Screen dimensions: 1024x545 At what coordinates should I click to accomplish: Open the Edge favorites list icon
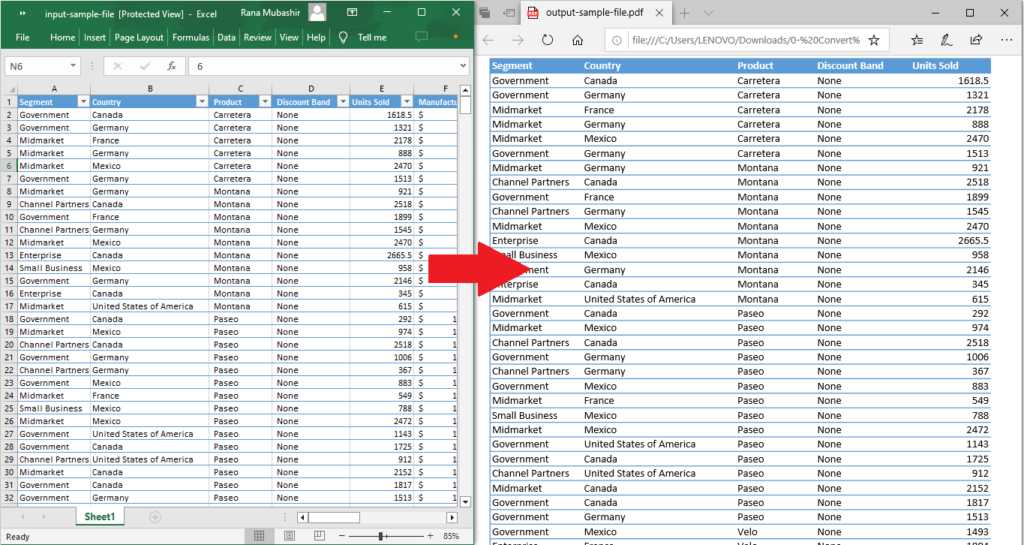tap(917, 40)
